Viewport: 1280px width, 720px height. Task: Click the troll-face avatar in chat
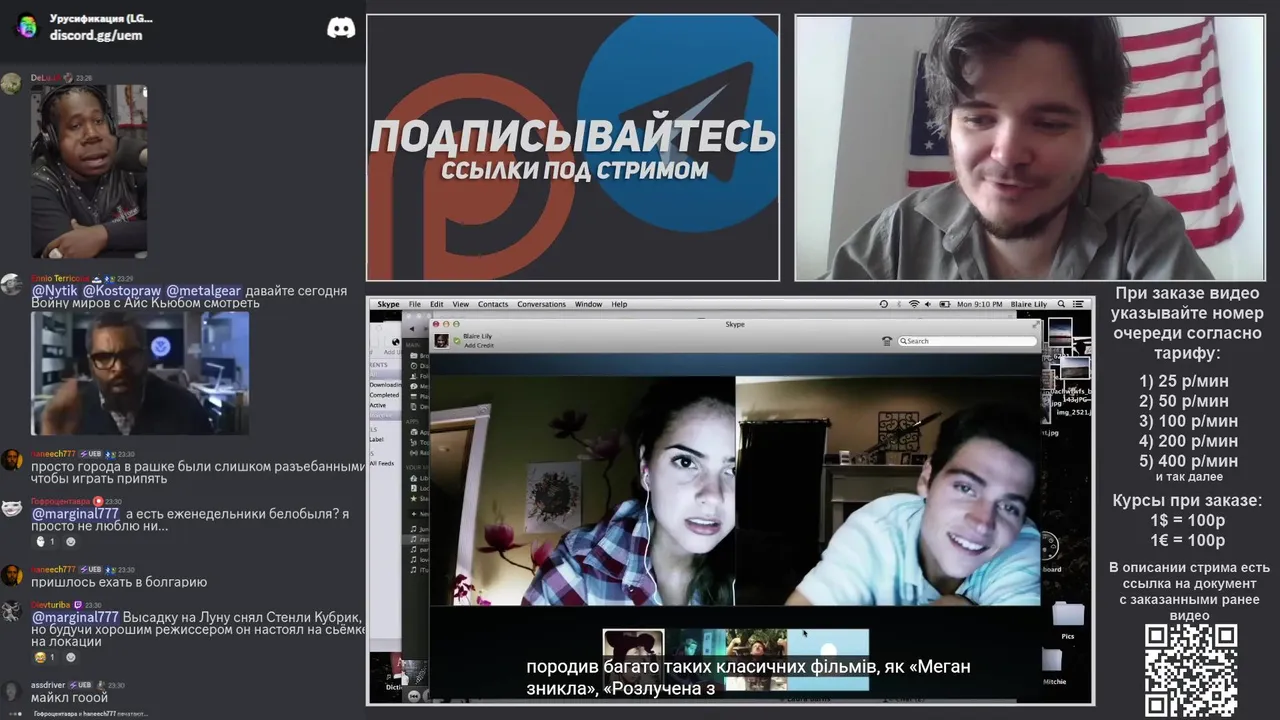click(x=12, y=508)
